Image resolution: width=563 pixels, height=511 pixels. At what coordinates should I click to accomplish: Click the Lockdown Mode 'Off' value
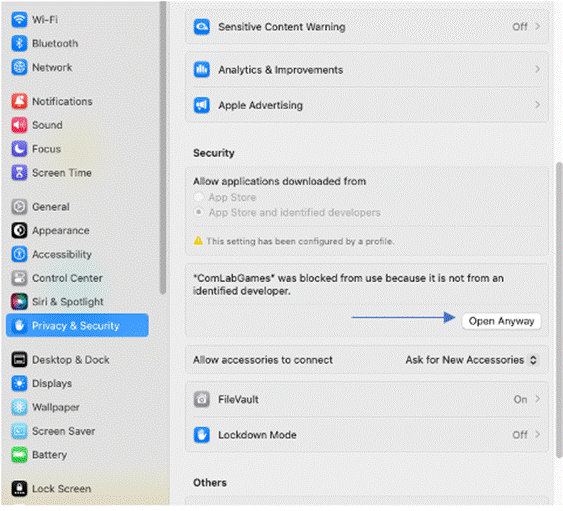520,435
